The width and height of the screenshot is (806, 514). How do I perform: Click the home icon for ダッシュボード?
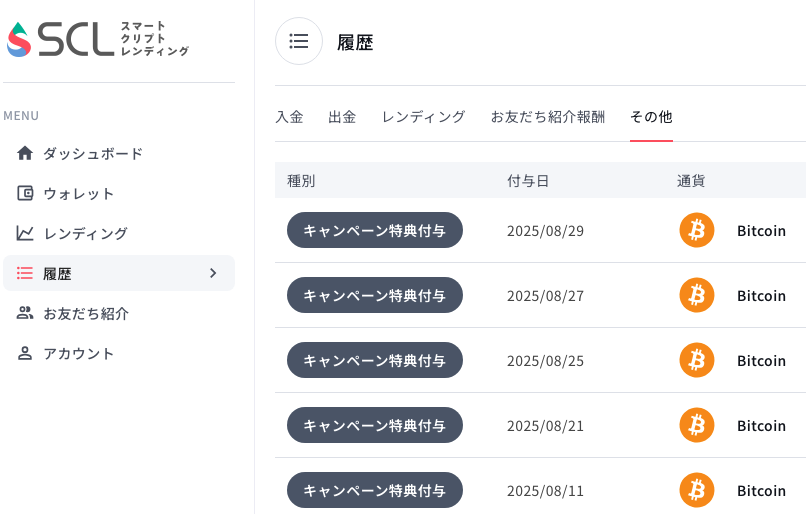point(25,153)
